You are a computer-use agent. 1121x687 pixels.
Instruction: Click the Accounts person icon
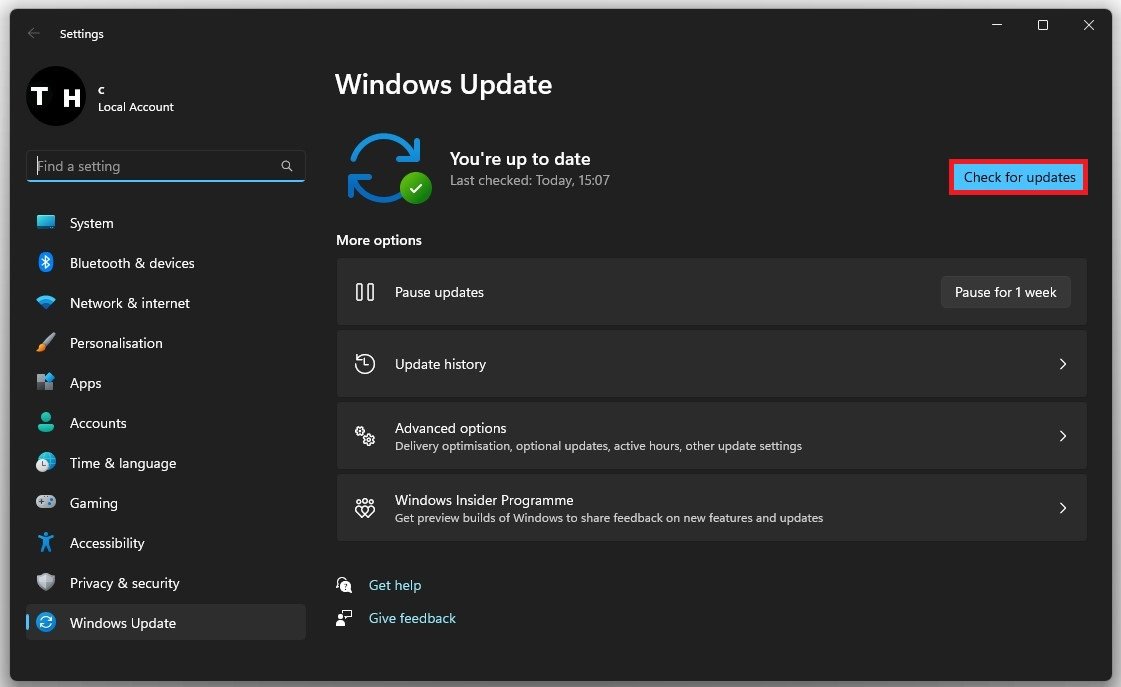[46, 422]
